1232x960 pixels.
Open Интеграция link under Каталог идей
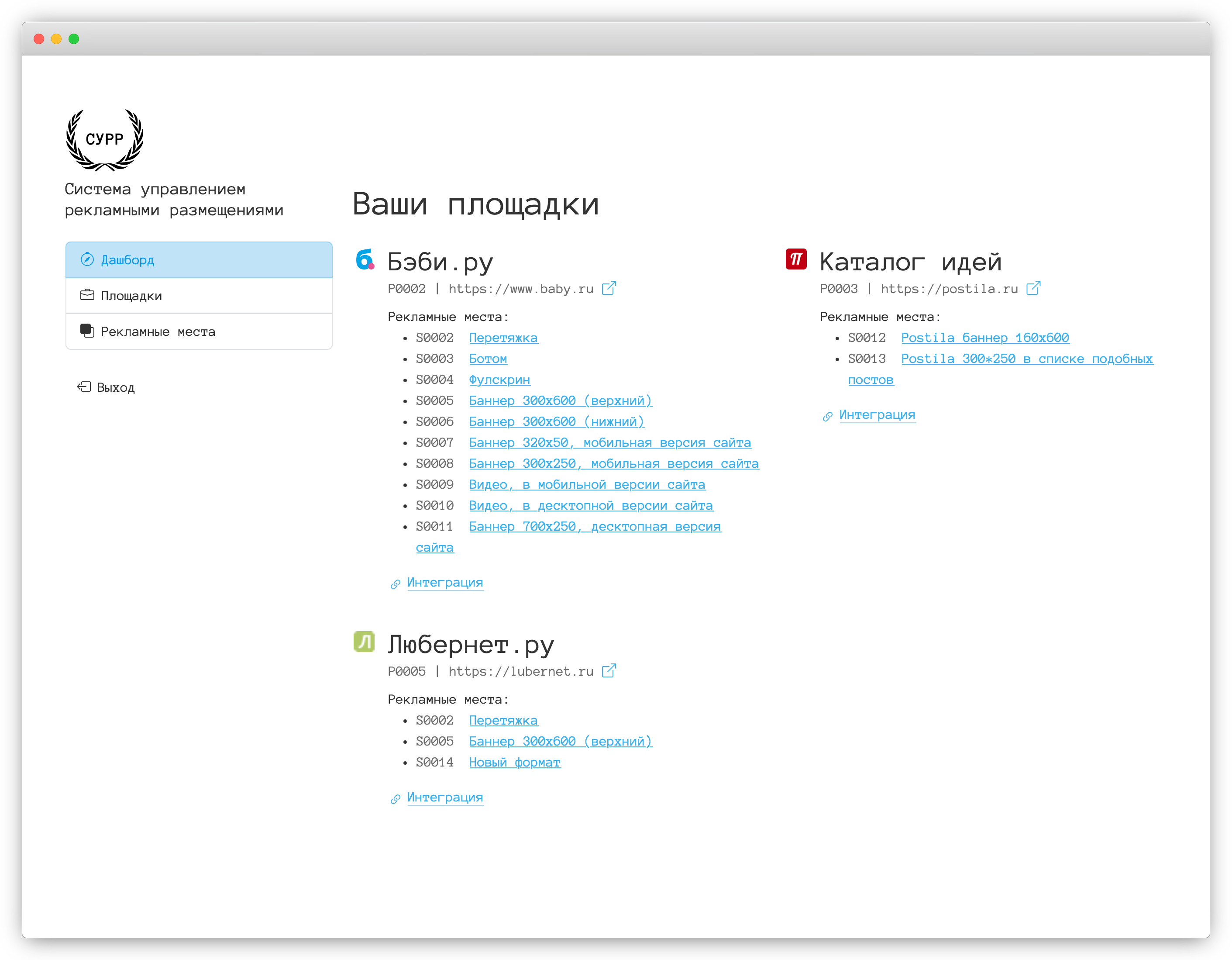click(877, 415)
